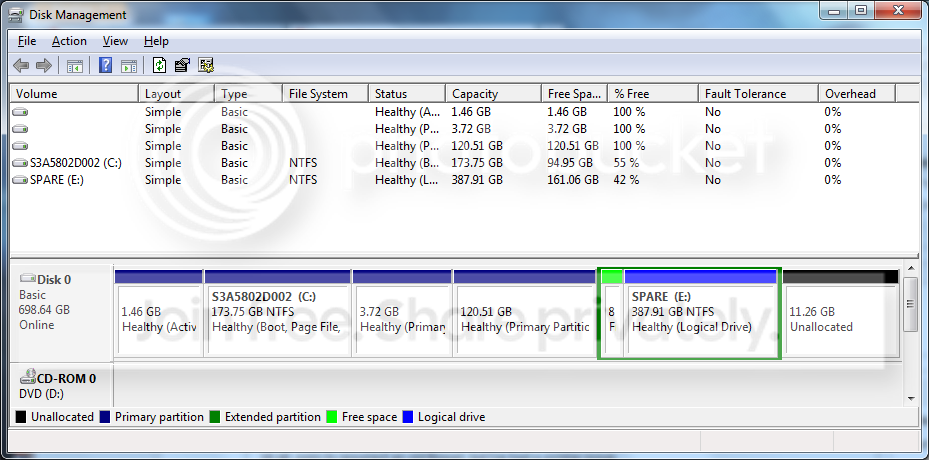929x460 pixels.
Task: Select the SPARE (E:) logical drive block
Action: 701,314
